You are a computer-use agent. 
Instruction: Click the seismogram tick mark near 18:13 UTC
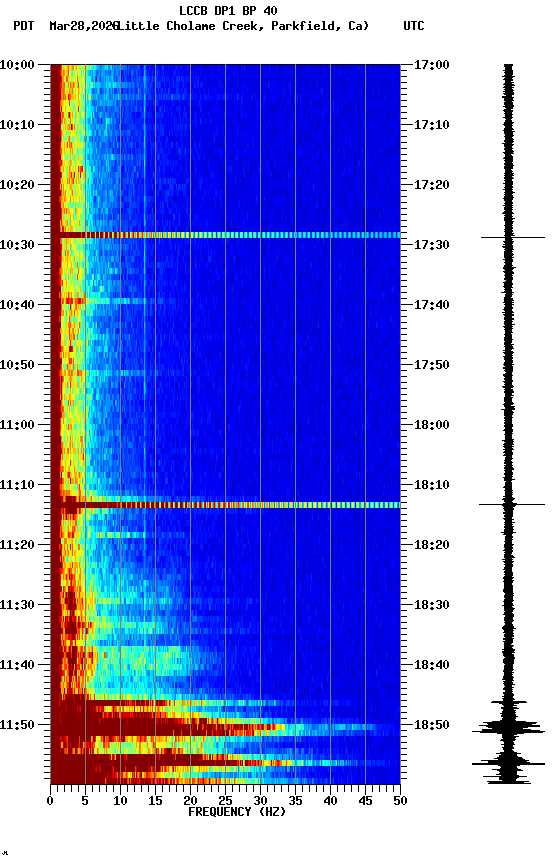tap(512, 504)
